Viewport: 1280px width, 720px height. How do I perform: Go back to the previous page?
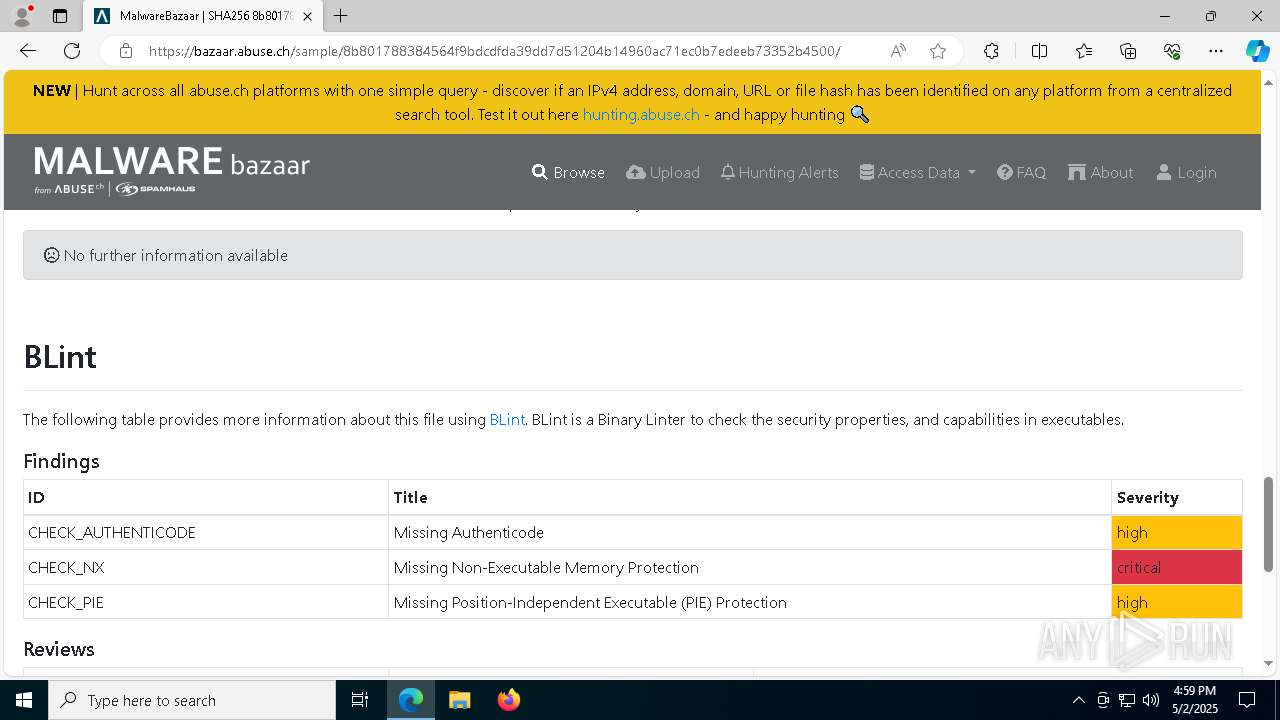(28, 51)
